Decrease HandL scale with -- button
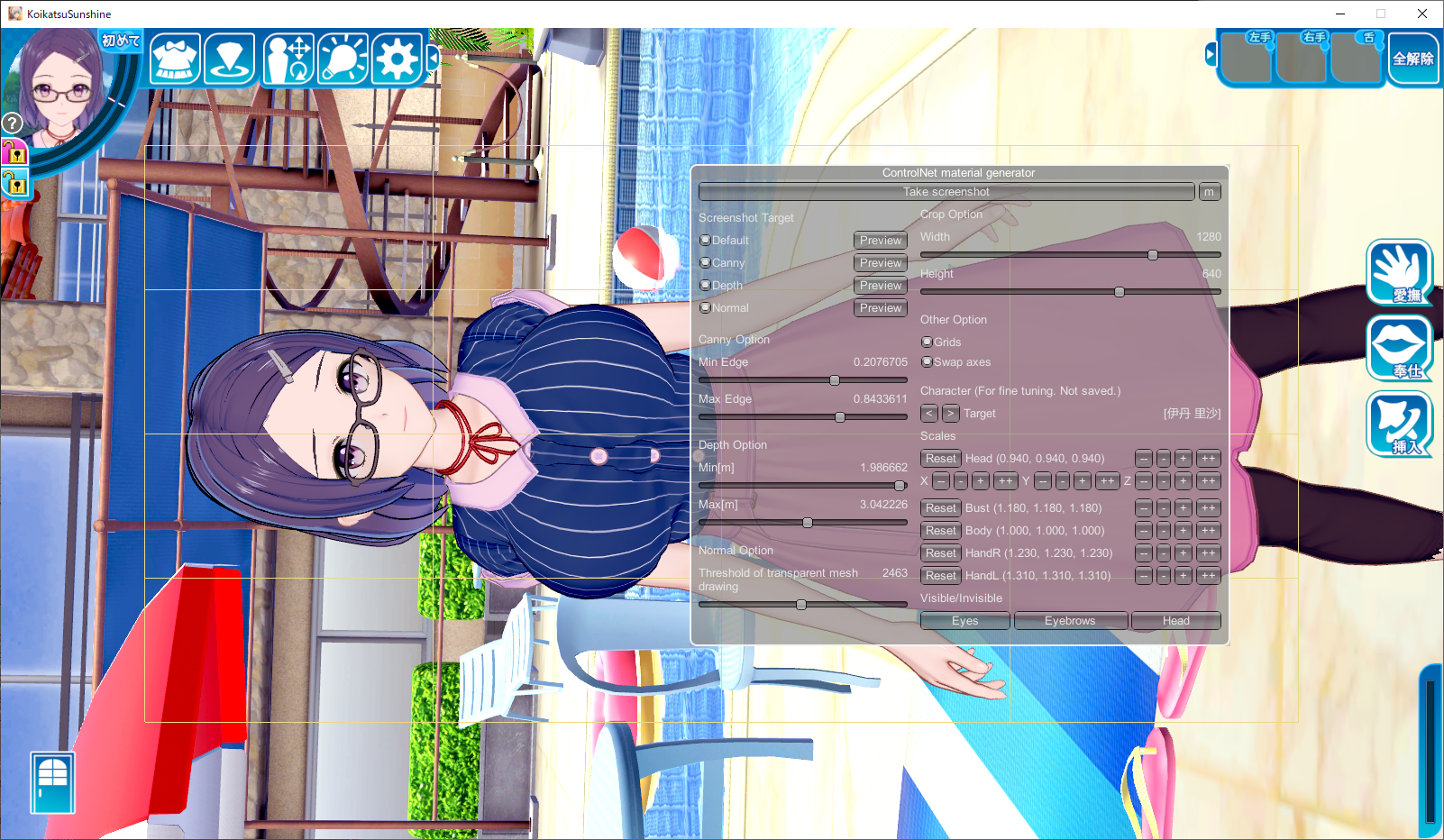 [1144, 576]
